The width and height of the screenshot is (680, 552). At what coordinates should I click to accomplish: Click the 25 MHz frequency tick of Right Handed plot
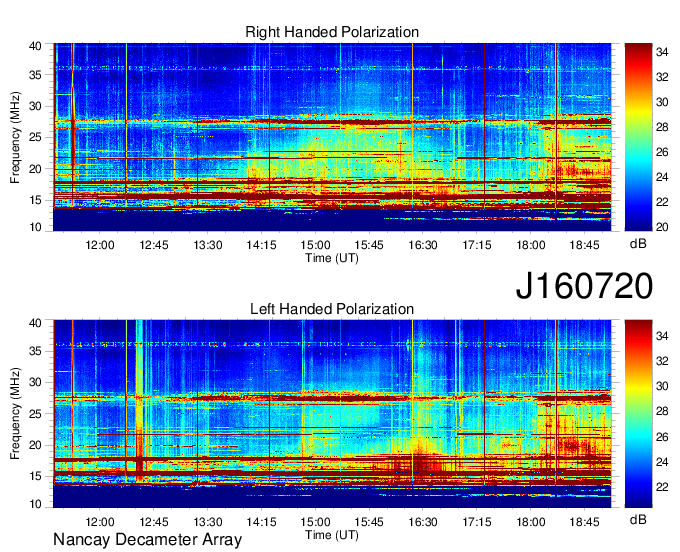tap(36, 137)
